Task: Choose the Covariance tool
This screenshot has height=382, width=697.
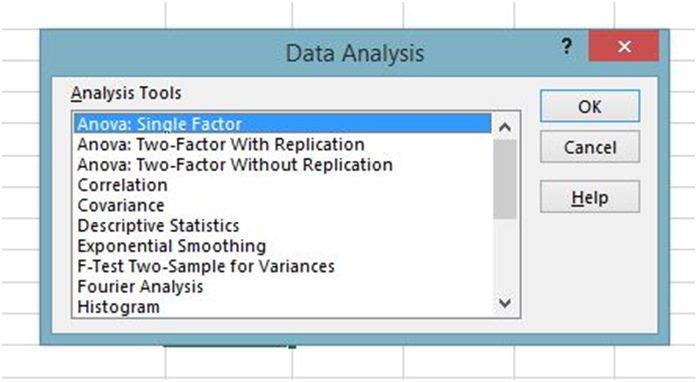Action: tap(283, 205)
